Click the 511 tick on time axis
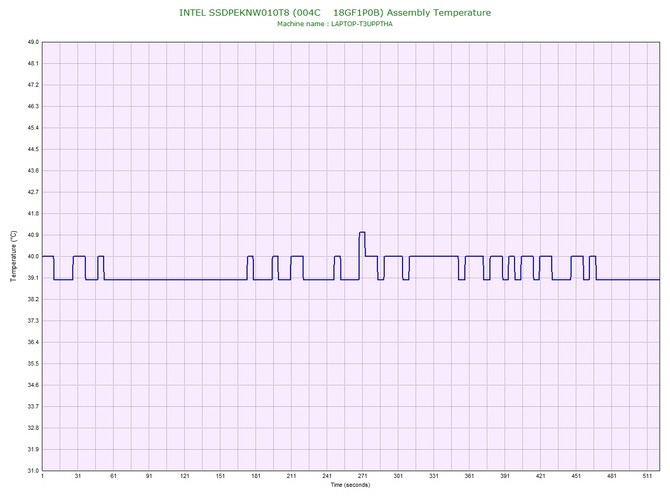This screenshot has width=670, height=502. click(x=647, y=476)
